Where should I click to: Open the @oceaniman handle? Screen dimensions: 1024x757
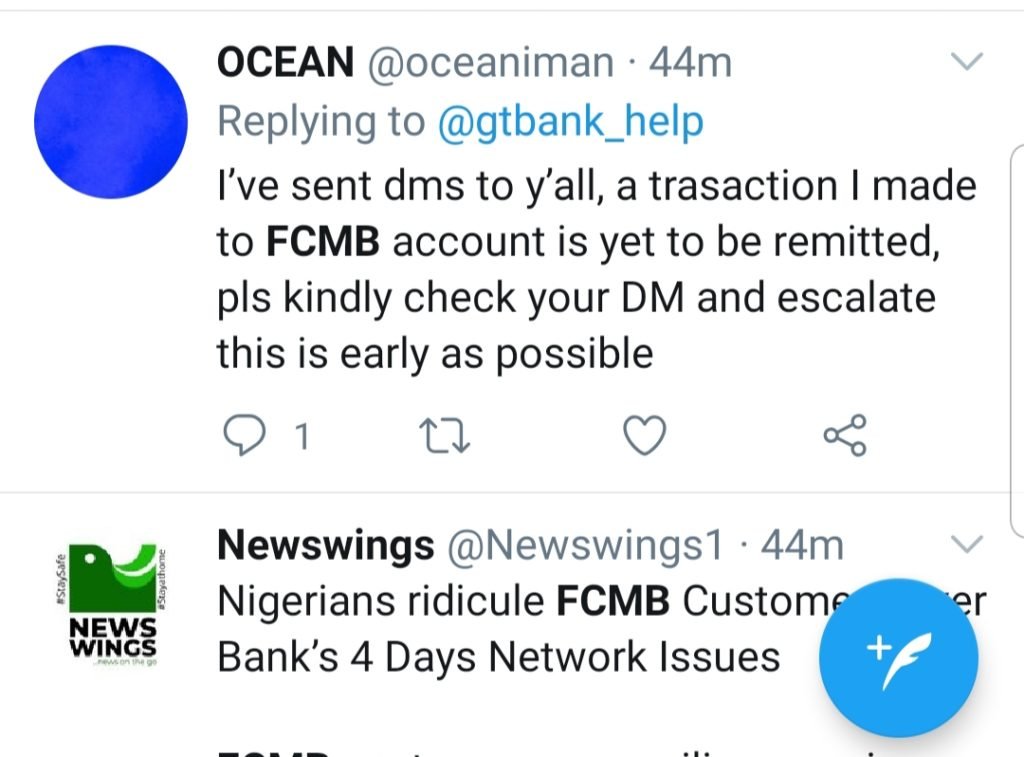[x=491, y=63]
